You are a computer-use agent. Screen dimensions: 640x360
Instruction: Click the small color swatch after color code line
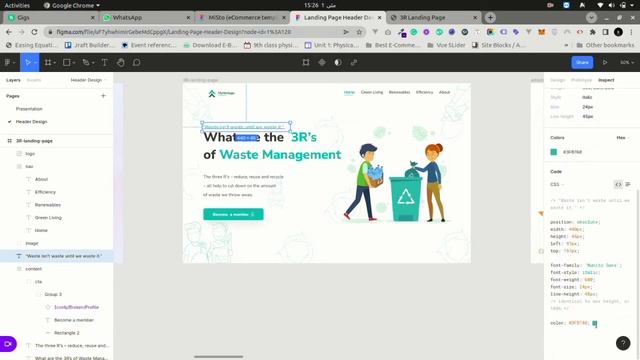point(595,323)
